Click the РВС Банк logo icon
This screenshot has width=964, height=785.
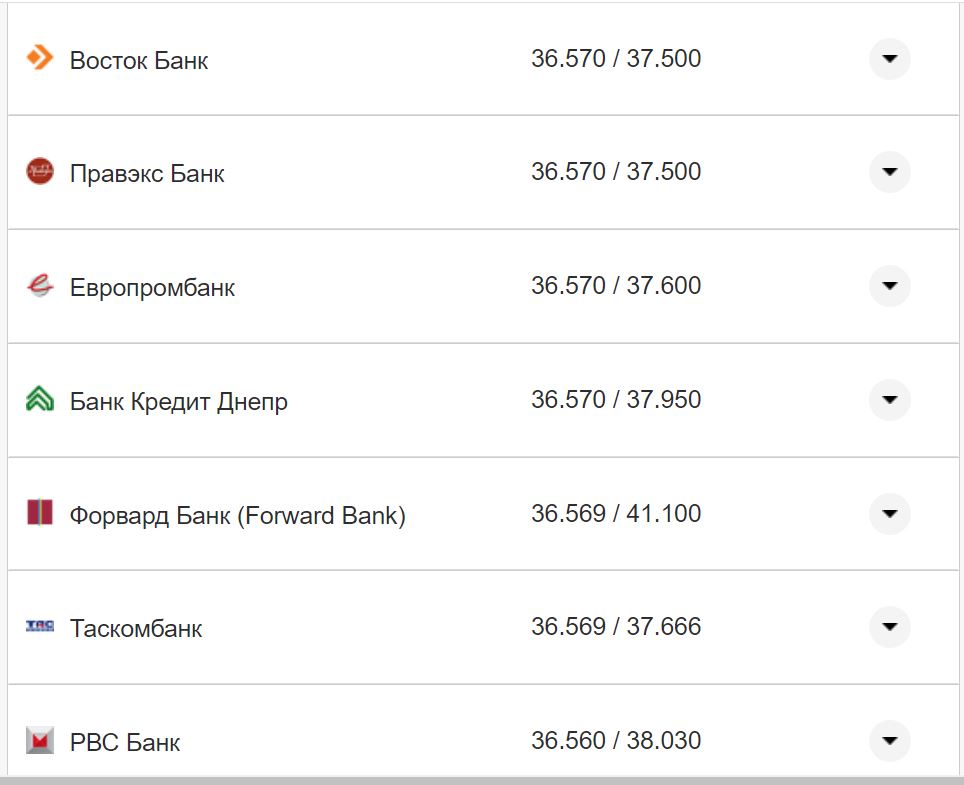pyautogui.click(x=40, y=741)
